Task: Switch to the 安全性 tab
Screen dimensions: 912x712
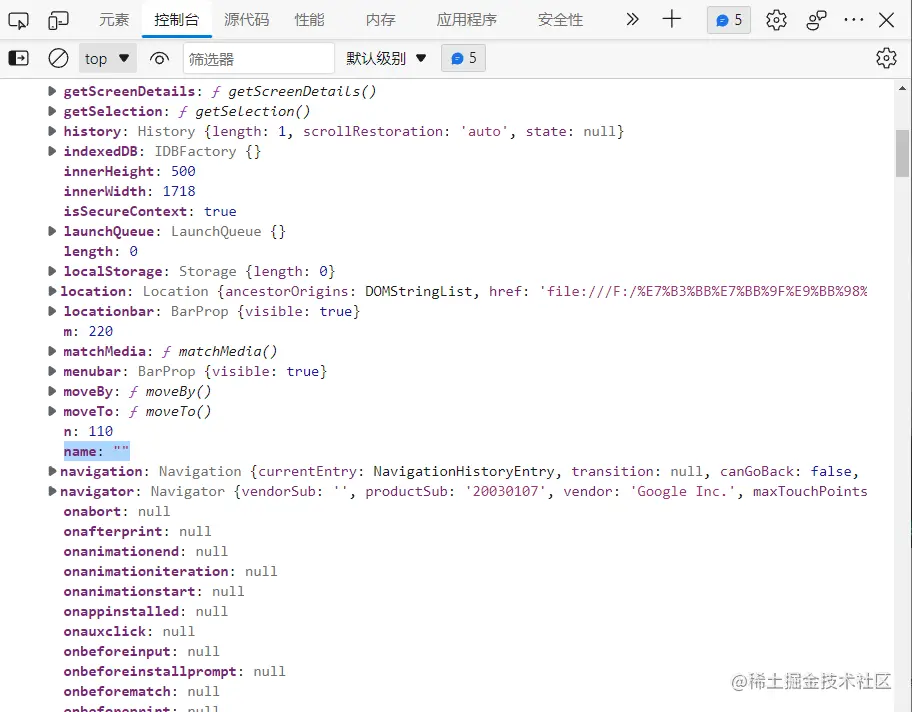Action: [560, 20]
